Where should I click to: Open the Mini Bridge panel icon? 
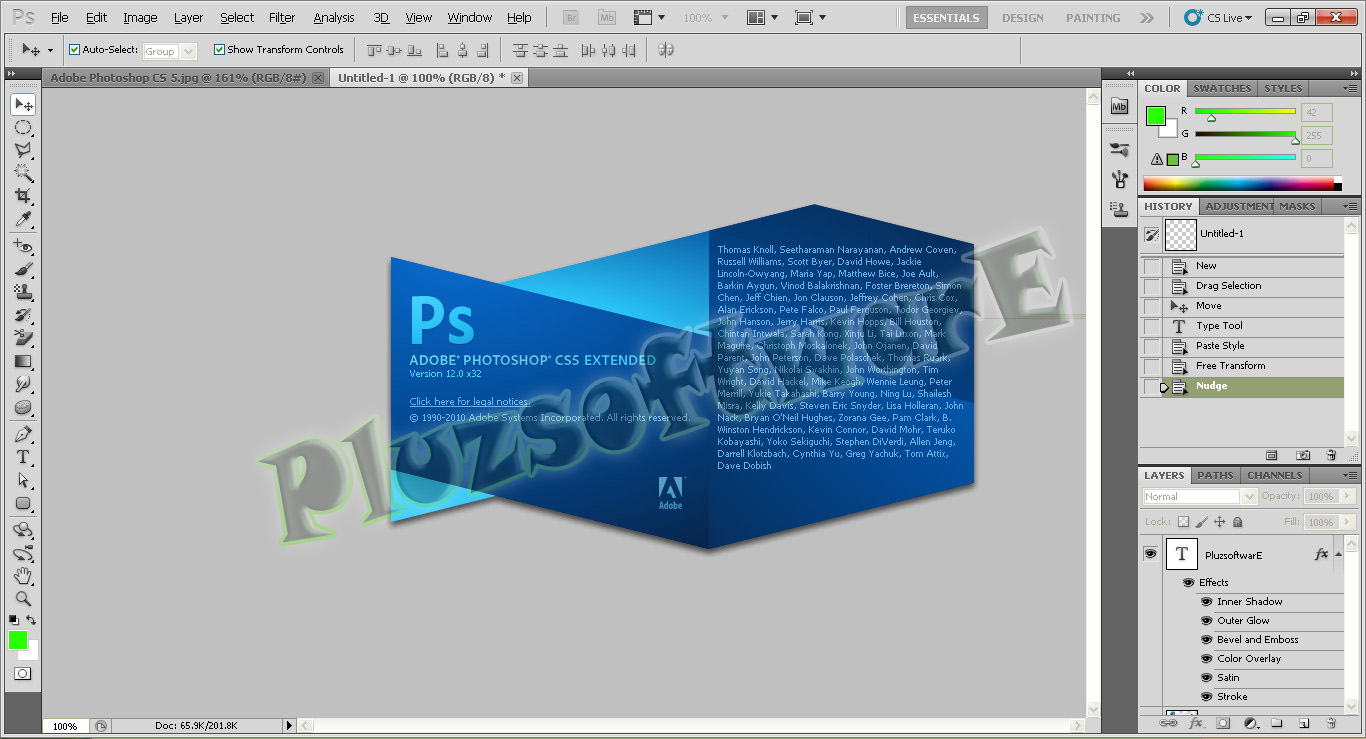click(1119, 106)
